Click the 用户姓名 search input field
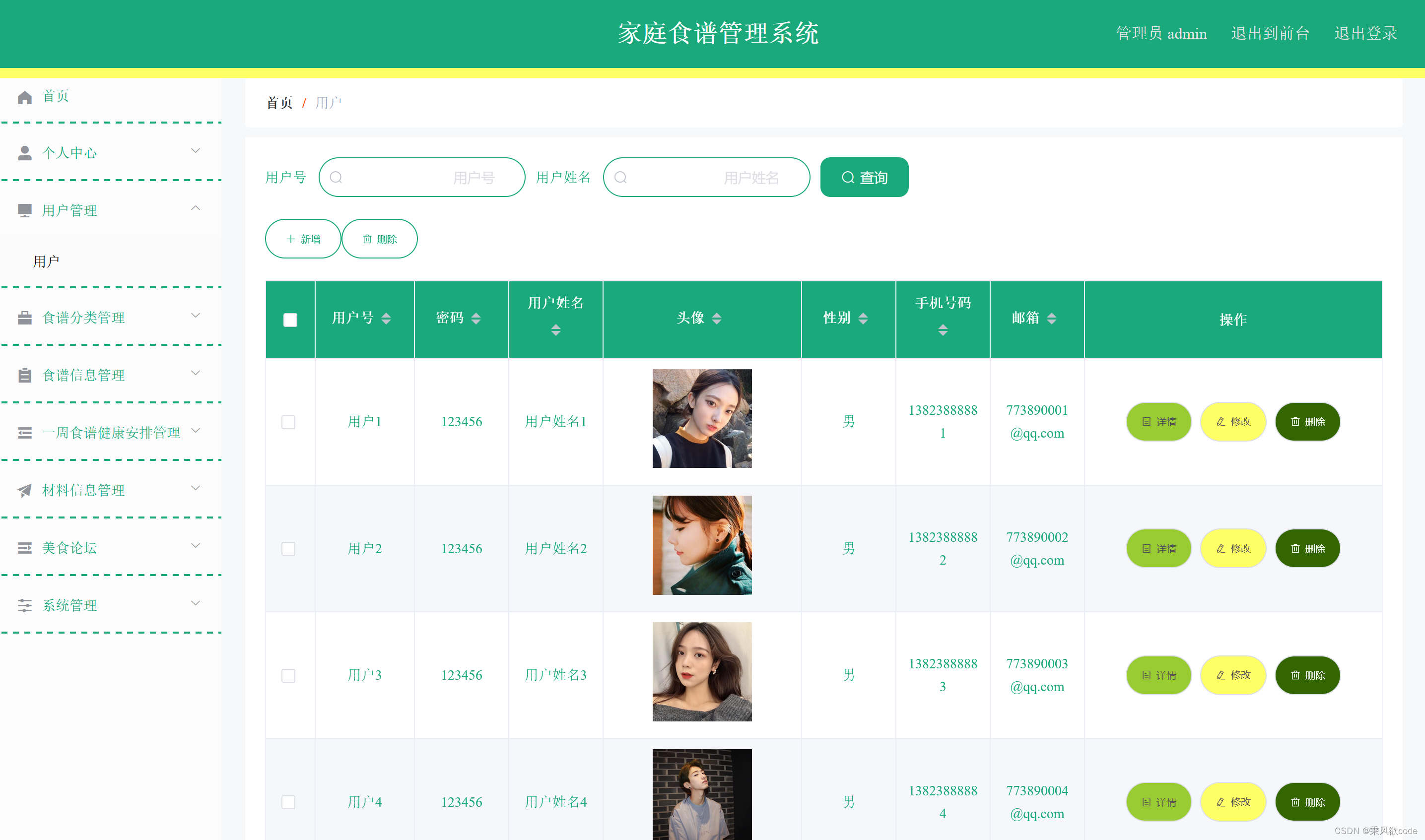The width and height of the screenshot is (1425, 840). tap(706, 177)
